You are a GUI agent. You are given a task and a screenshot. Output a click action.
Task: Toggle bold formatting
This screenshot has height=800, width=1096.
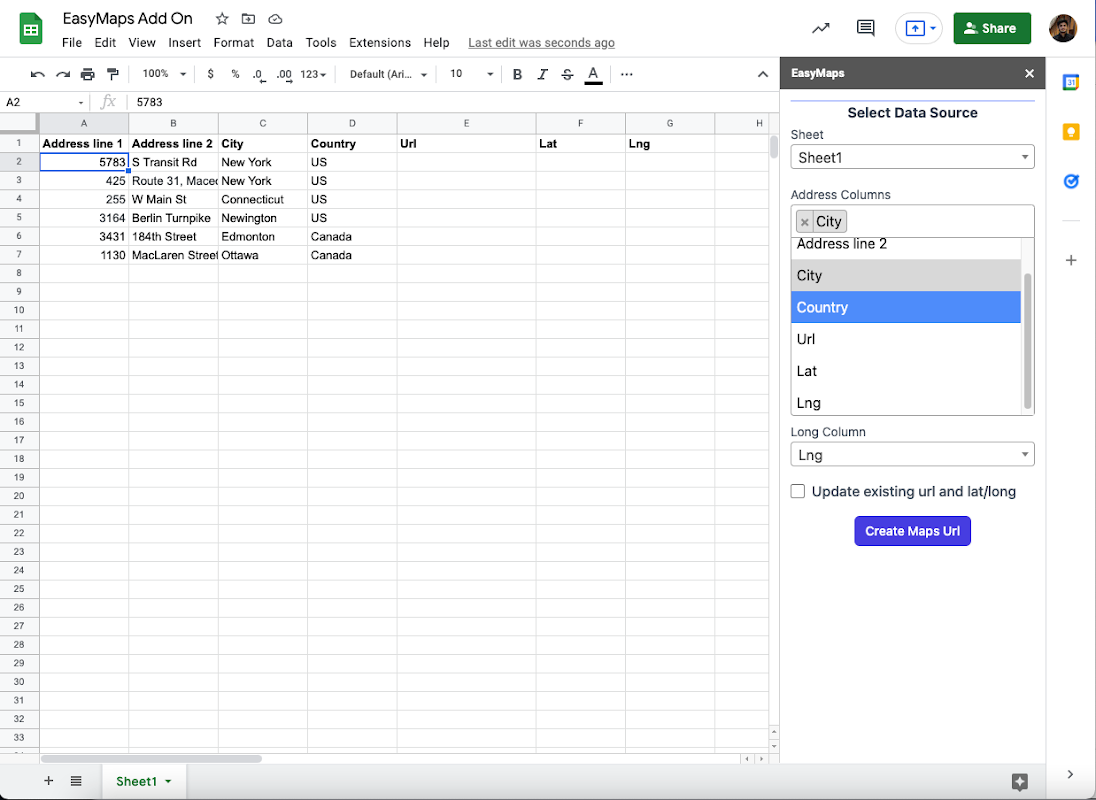click(x=517, y=74)
